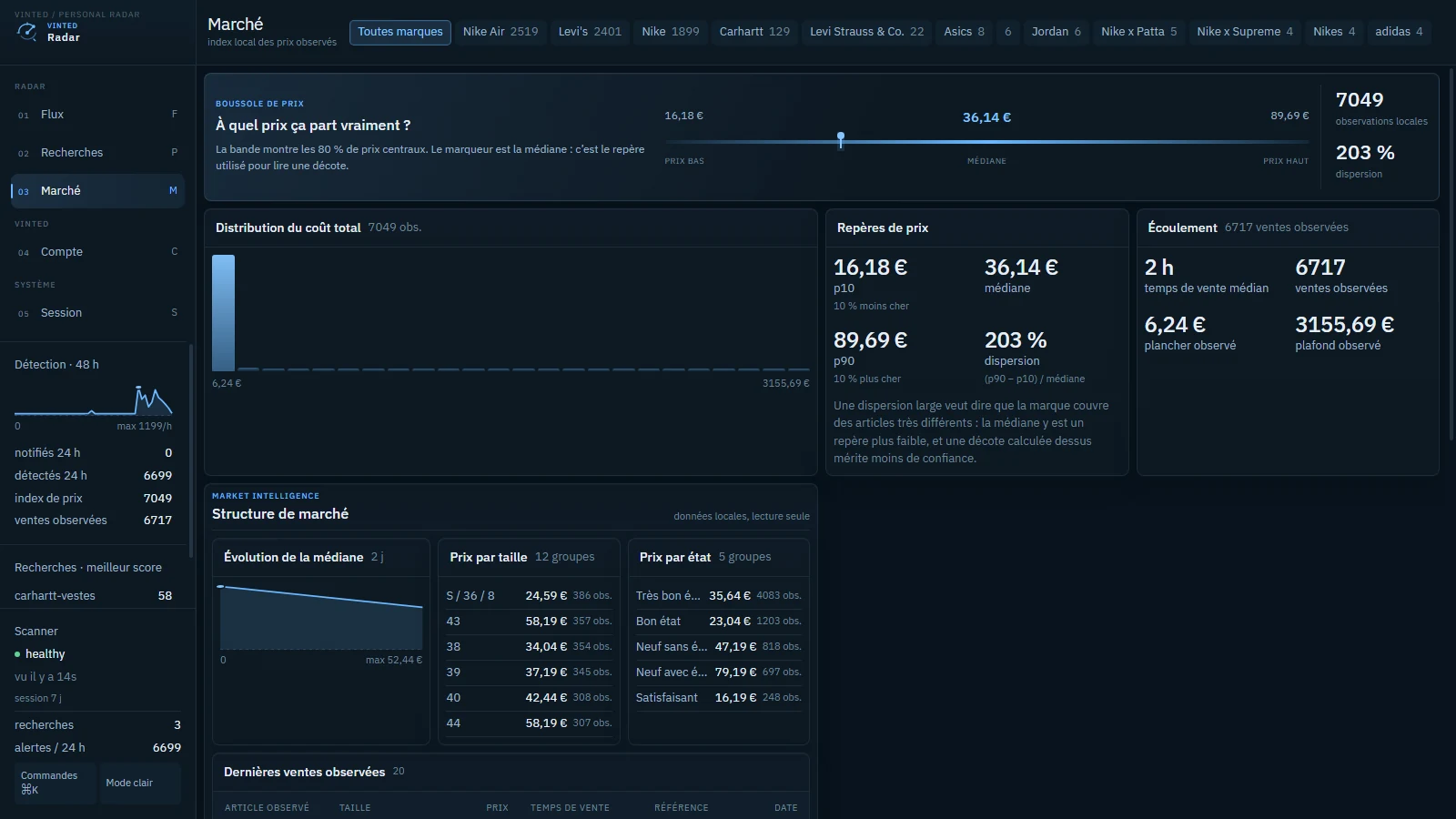Click the Très bon état row
Image resolution: width=1456 pixels, height=819 pixels.
[x=719, y=596]
